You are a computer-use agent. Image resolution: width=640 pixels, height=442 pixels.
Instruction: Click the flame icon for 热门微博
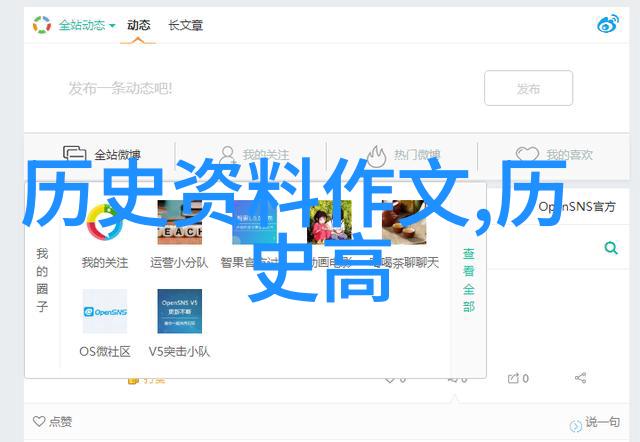[376, 155]
